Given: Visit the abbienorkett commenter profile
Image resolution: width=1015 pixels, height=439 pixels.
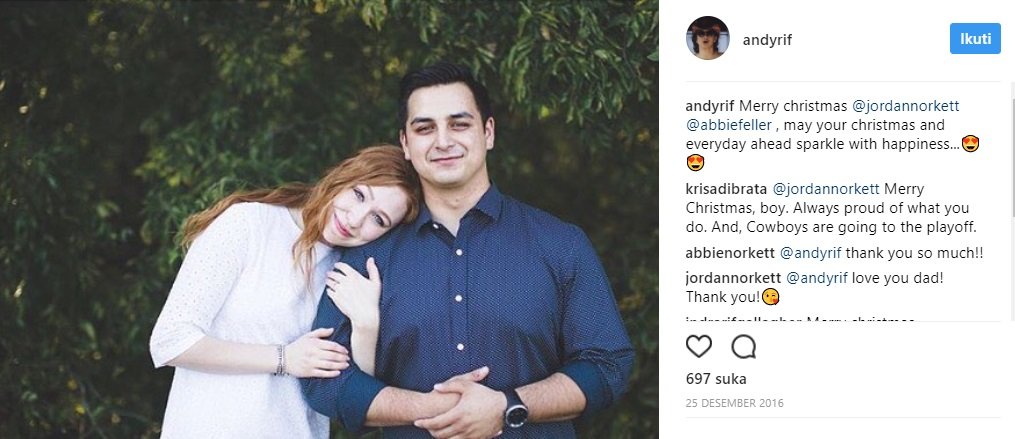Looking at the screenshot, I should pos(730,253).
